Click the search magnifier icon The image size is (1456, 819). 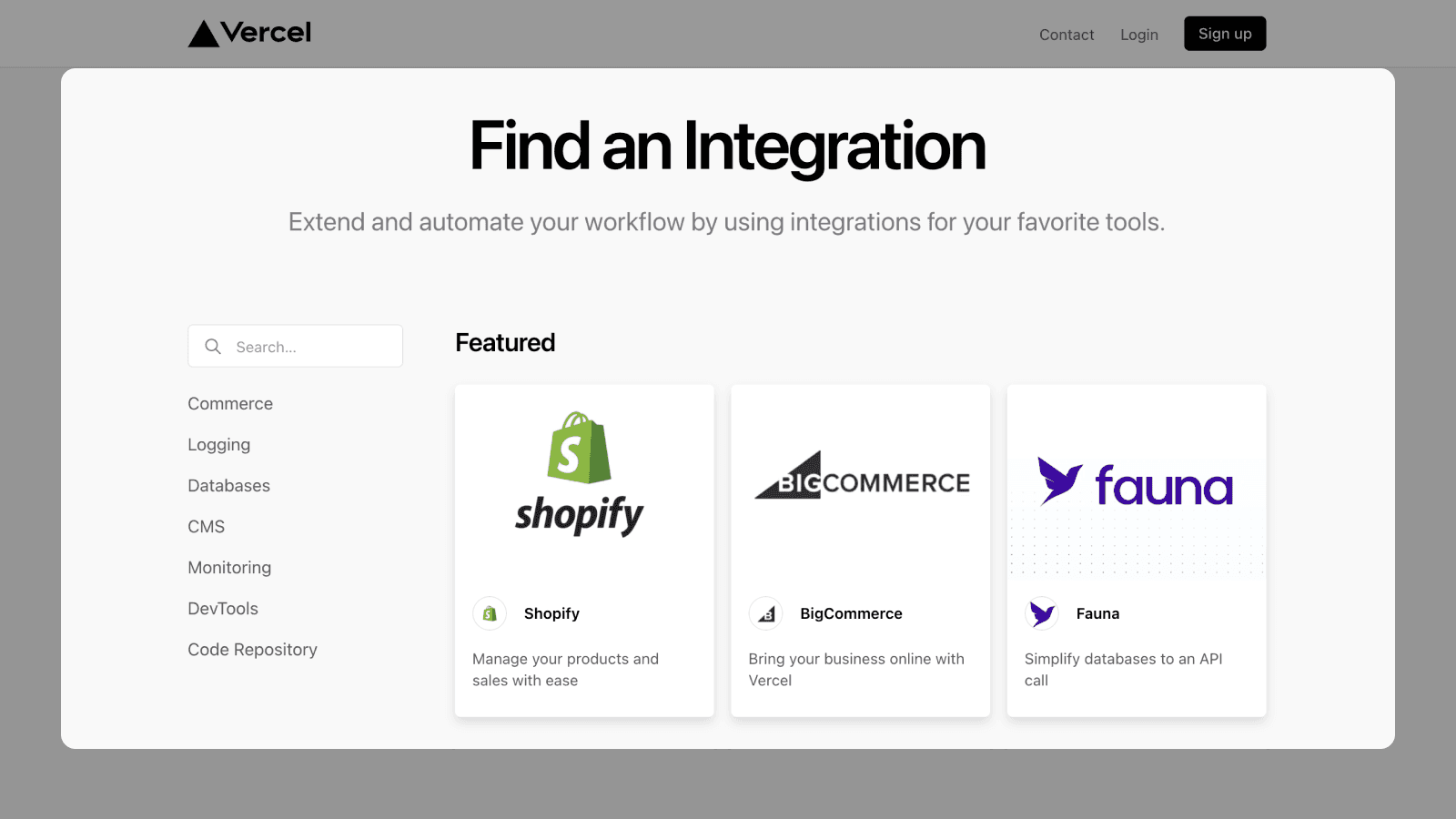click(213, 347)
